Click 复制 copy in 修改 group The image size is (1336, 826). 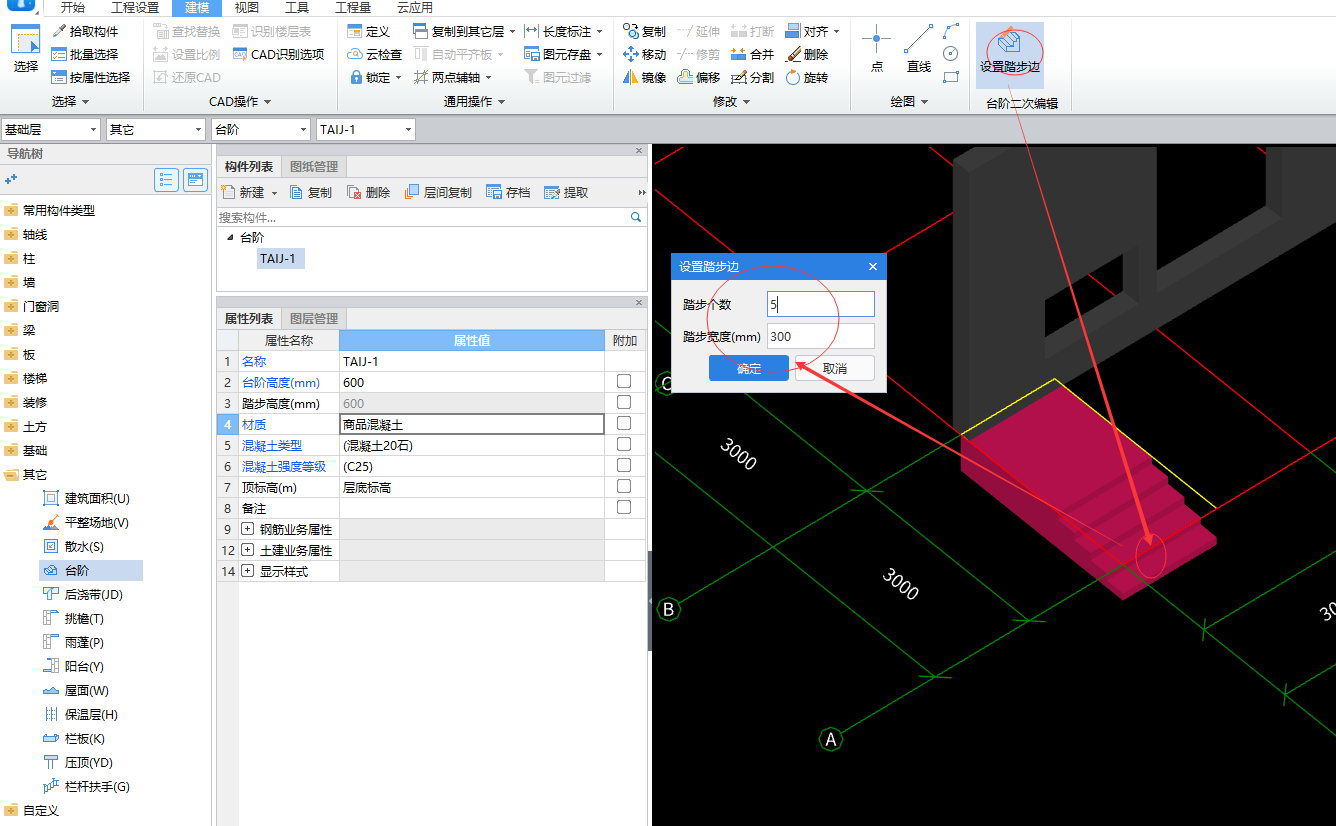tap(645, 32)
